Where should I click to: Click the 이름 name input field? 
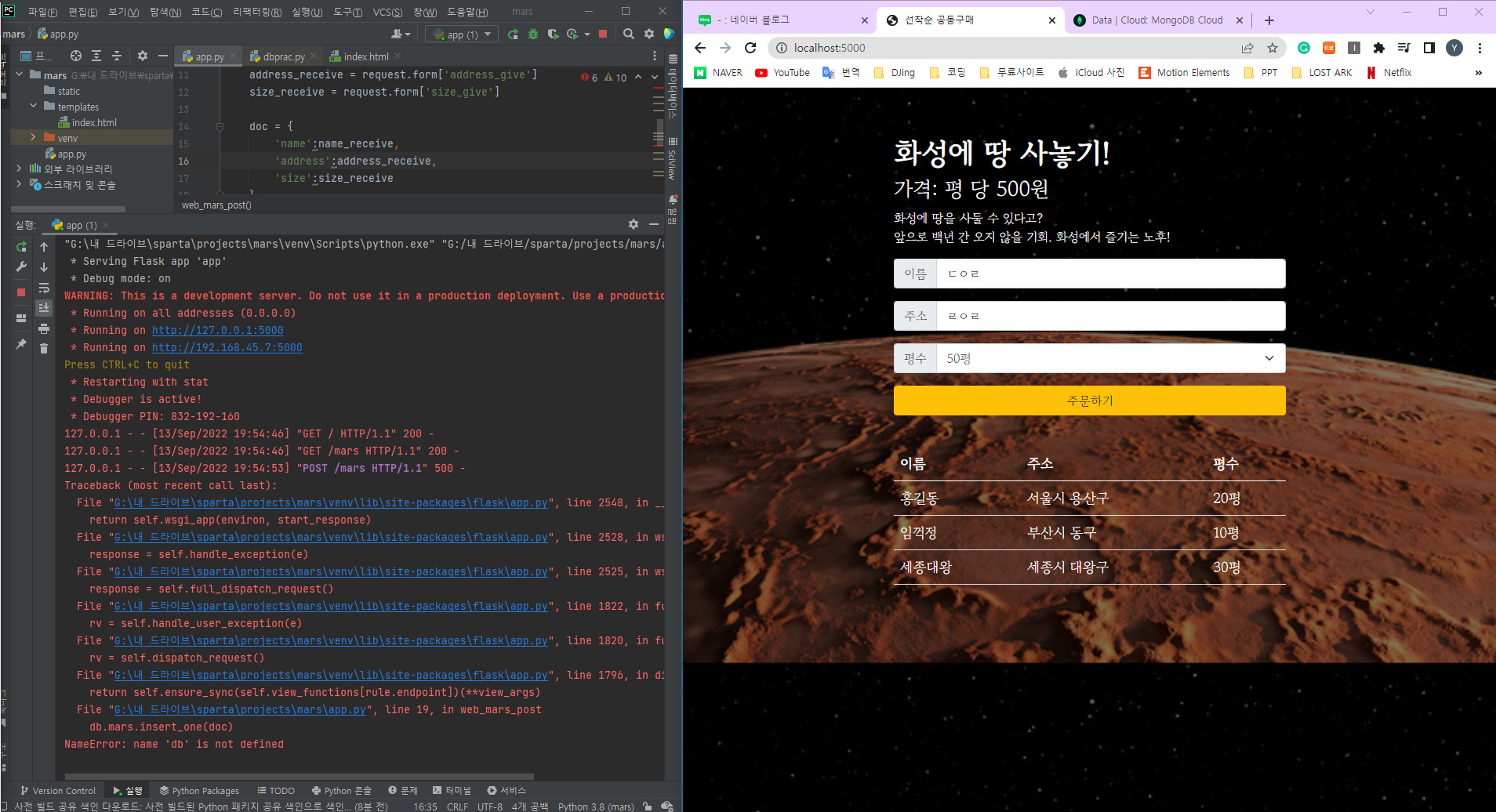click(x=1110, y=274)
